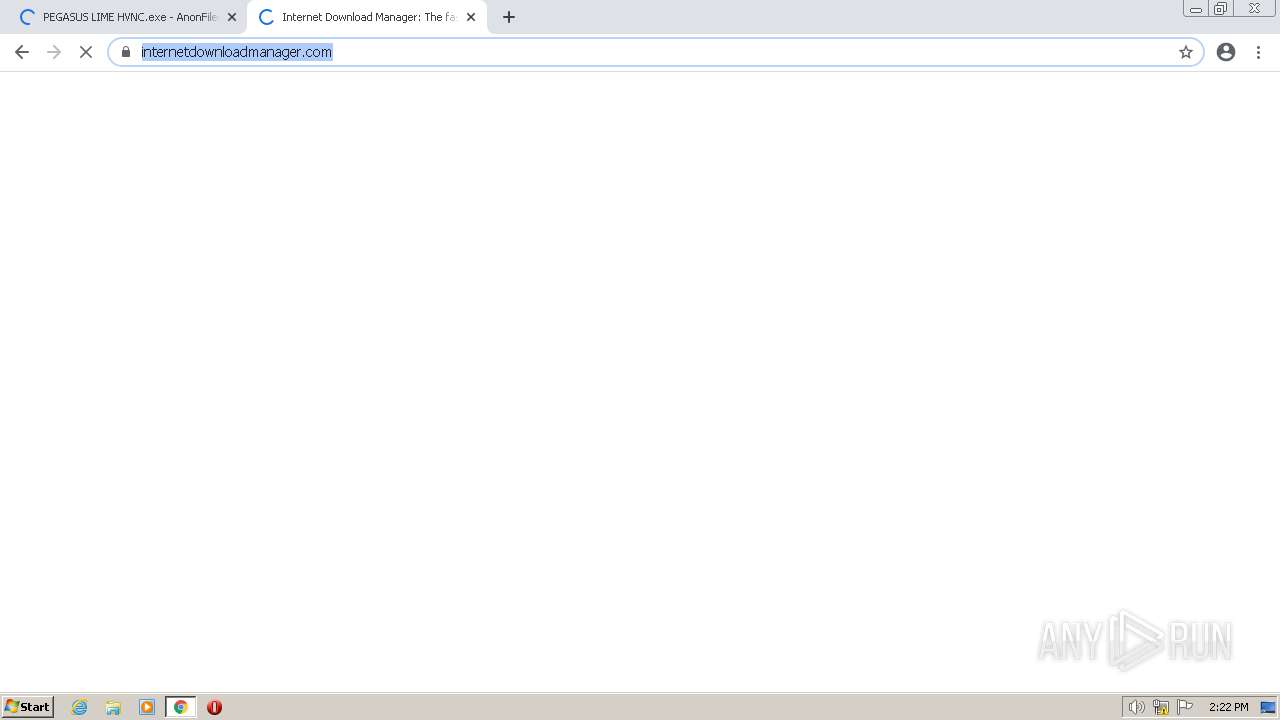The height and width of the screenshot is (720, 1280).
Task: Click the show desktop tray icon
Action: pos(1268,707)
